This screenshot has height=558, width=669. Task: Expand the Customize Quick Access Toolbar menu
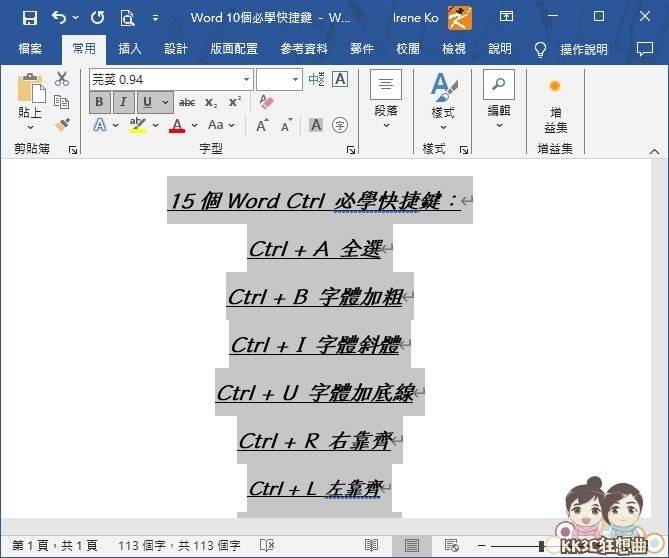[155, 18]
